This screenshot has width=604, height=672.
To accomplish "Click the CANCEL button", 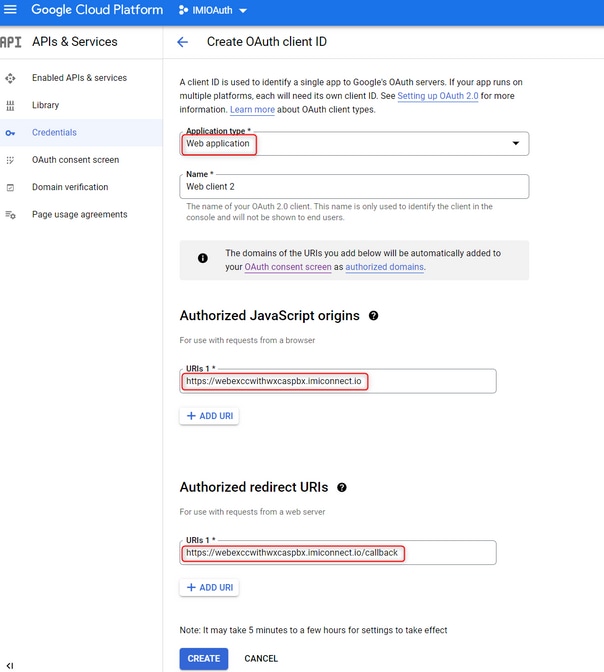I will [x=261, y=659].
